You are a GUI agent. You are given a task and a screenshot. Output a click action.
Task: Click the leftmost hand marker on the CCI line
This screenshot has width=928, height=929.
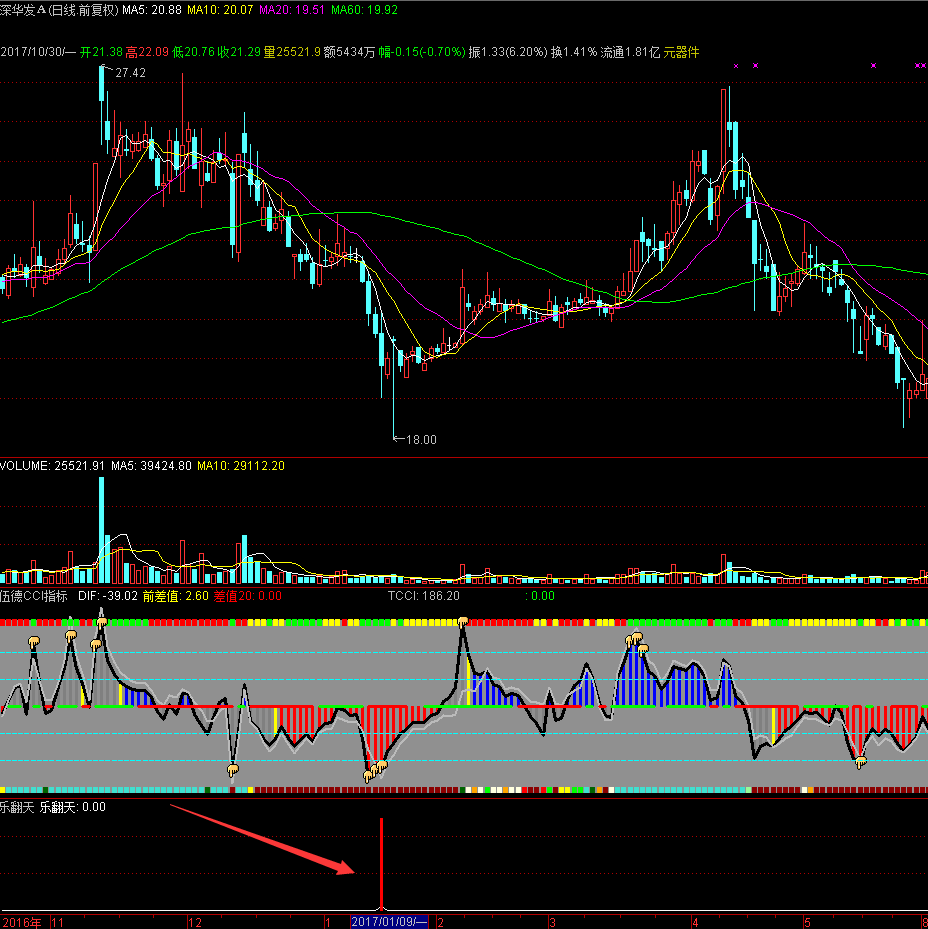(x=34, y=642)
